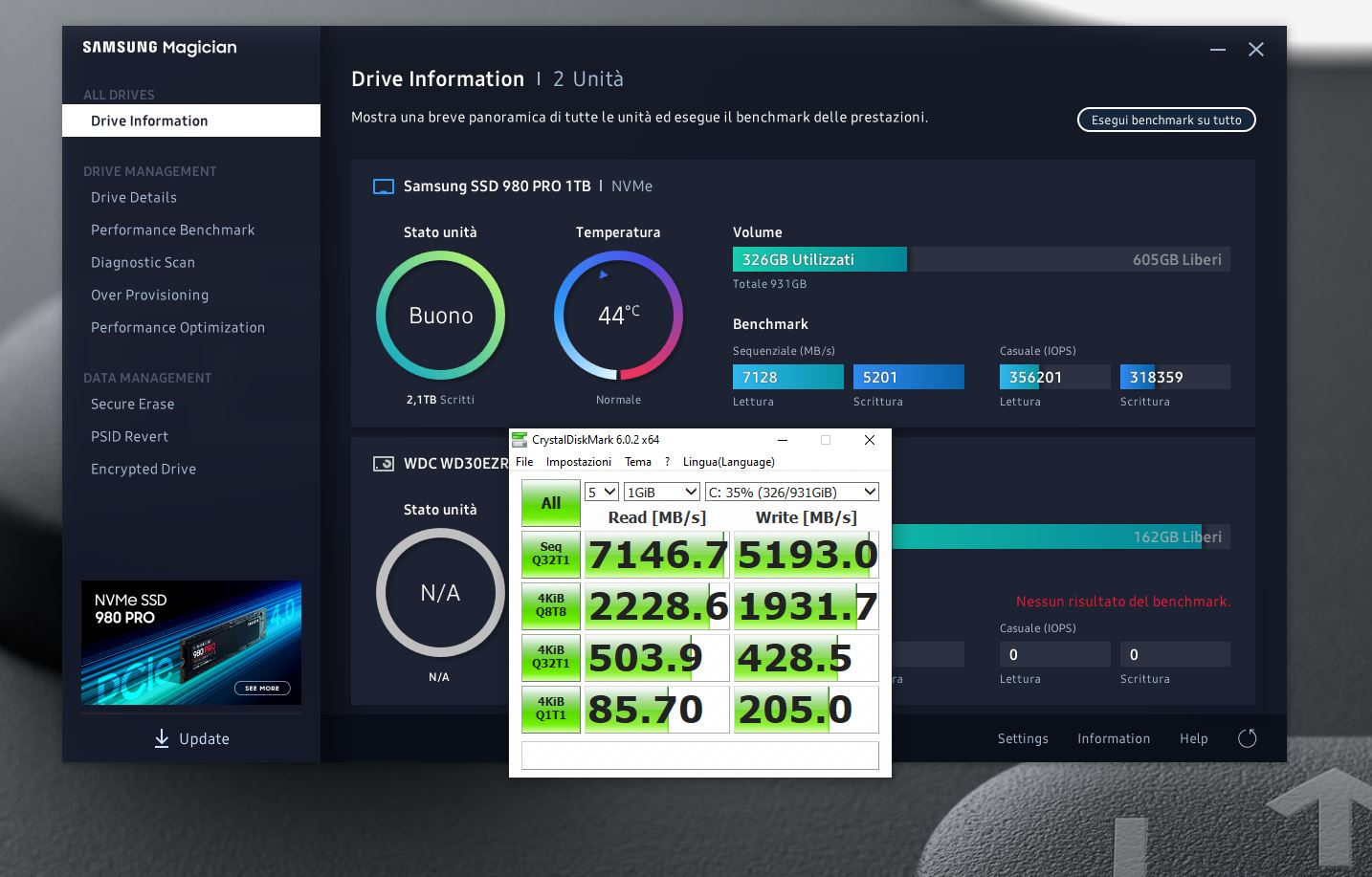Screen dimensions: 1372x877
Task: Click the 44°C temperature gauge
Action: (618, 316)
